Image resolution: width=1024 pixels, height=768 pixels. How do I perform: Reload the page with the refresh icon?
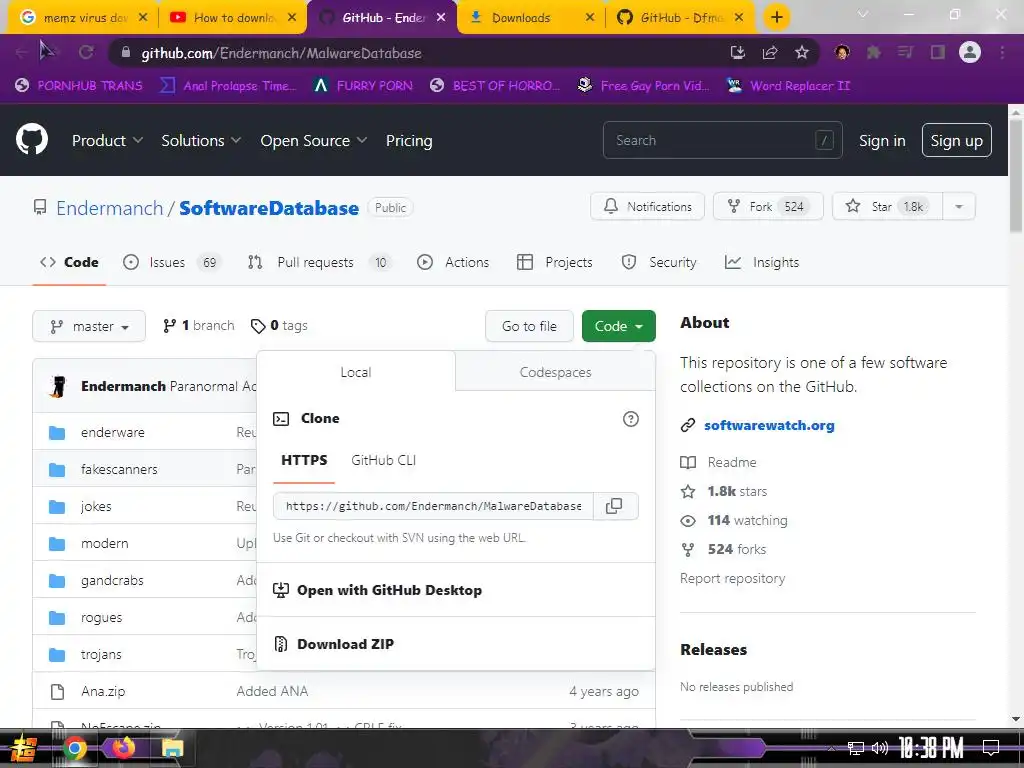pyautogui.click(x=86, y=52)
